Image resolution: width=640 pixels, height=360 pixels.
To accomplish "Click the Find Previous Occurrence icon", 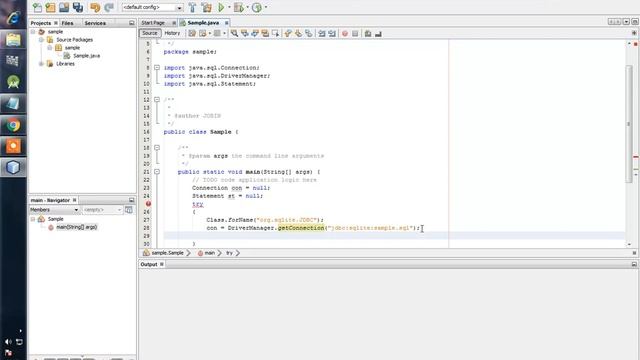I will (244, 33).
